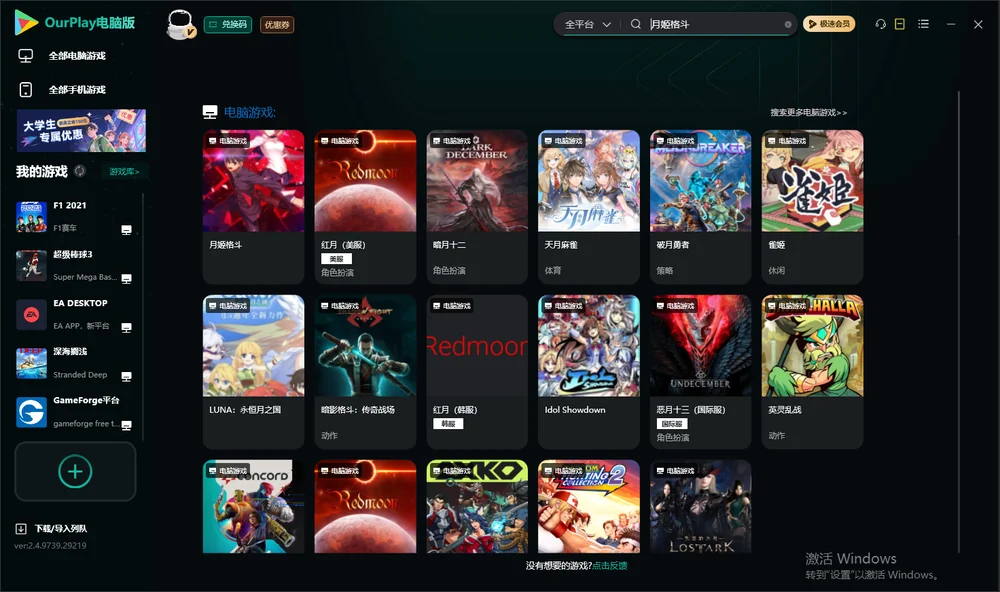Click the search magnifier icon

635,24
